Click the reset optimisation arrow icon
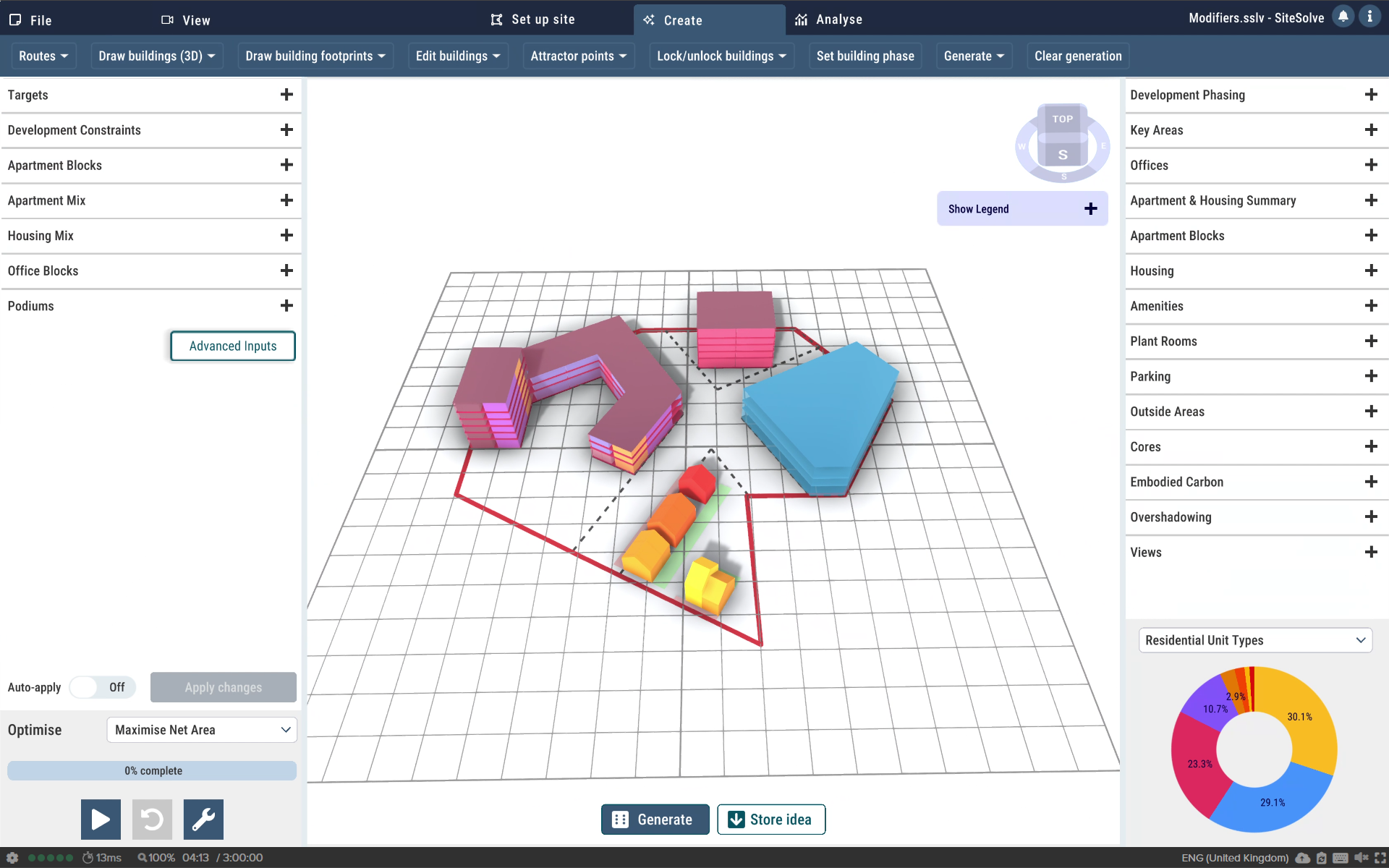 point(152,819)
